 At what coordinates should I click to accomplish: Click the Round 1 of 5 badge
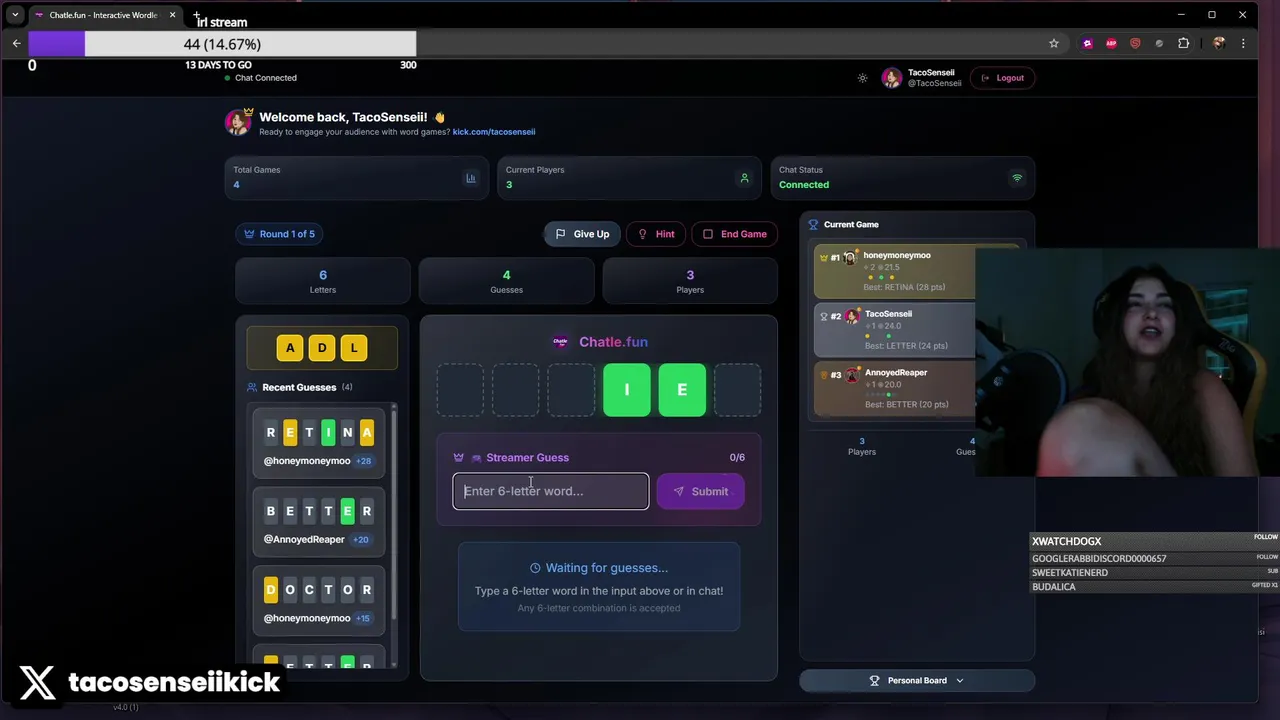(x=280, y=234)
